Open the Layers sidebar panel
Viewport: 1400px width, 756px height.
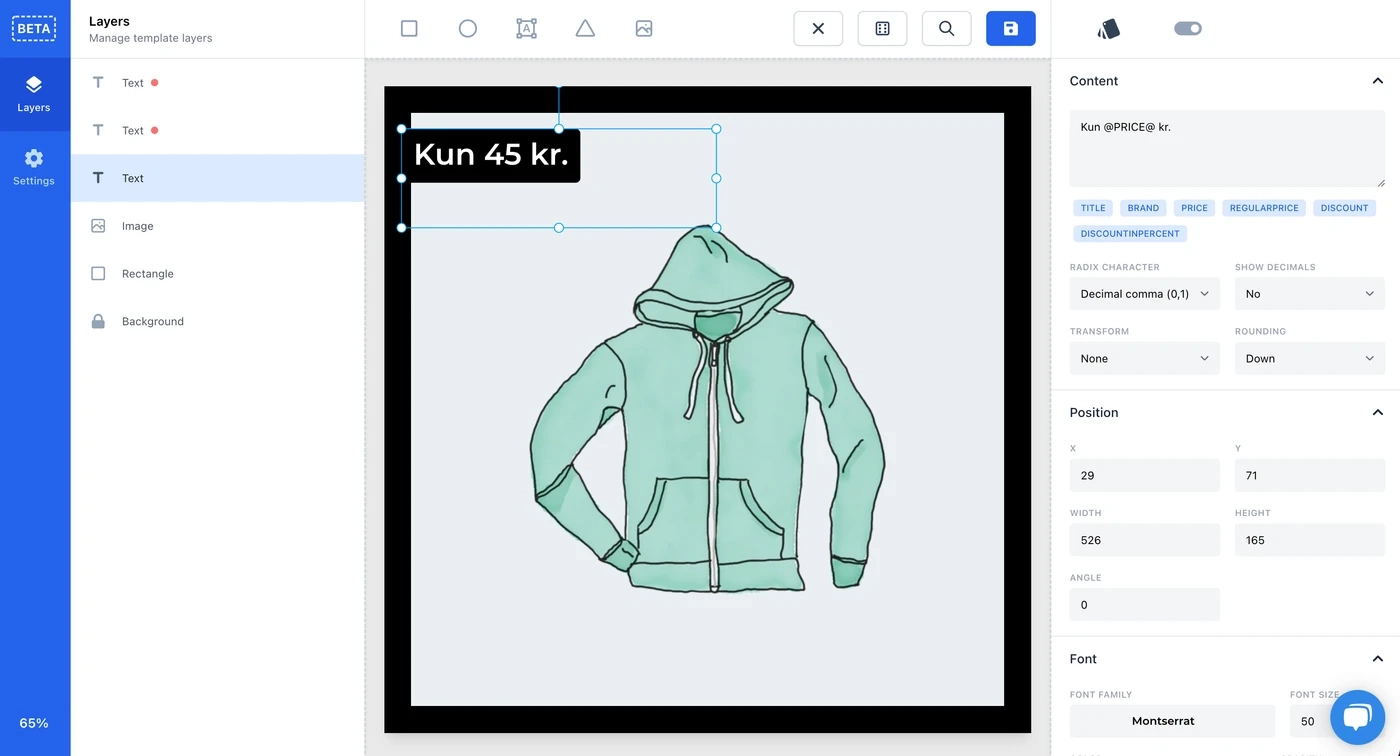[x=34, y=94]
